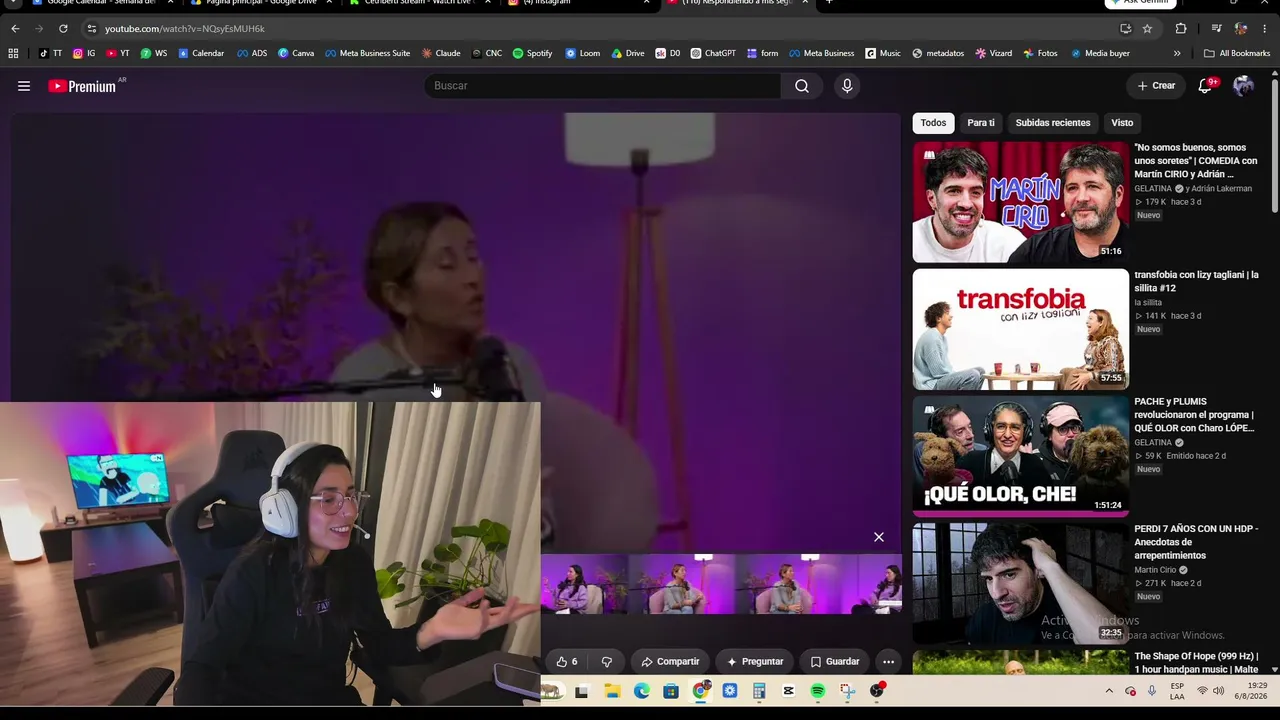Open the TikTok TT bookmark
Screen dimensions: 1280x720
click(50, 53)
